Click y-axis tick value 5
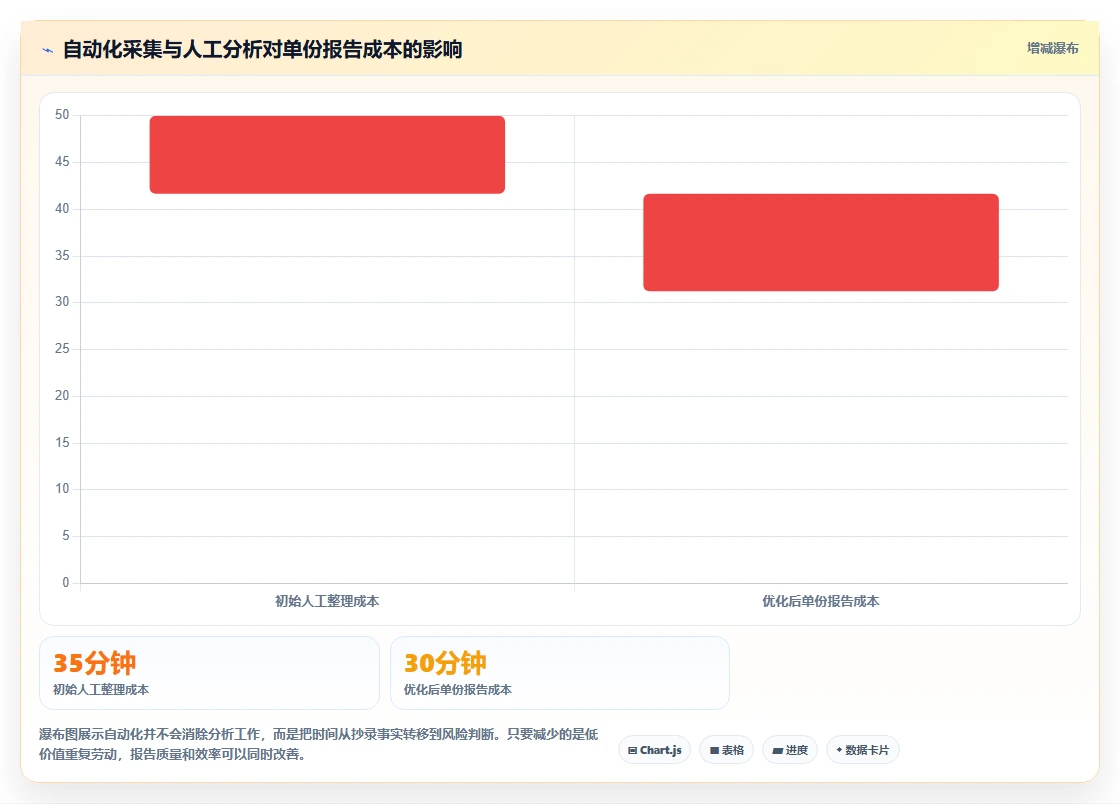 [66, 536]
